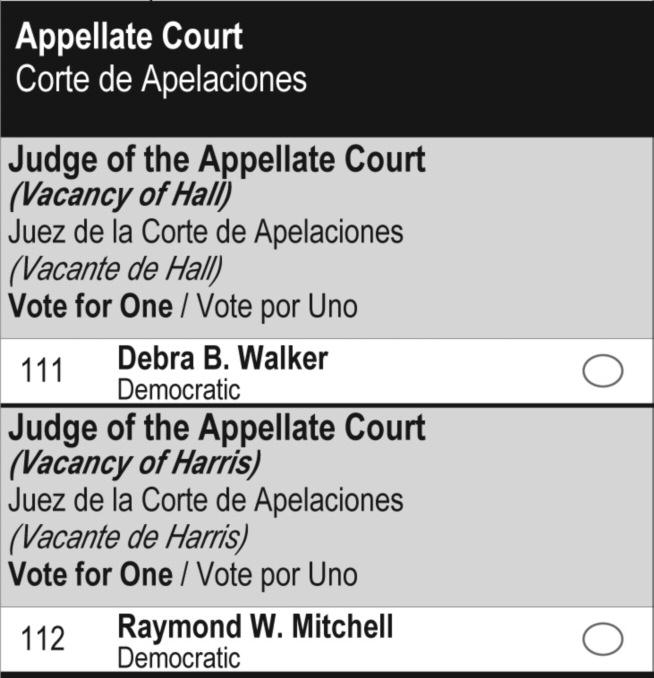Click the (Vacante de Hall) text

point(115,269)
